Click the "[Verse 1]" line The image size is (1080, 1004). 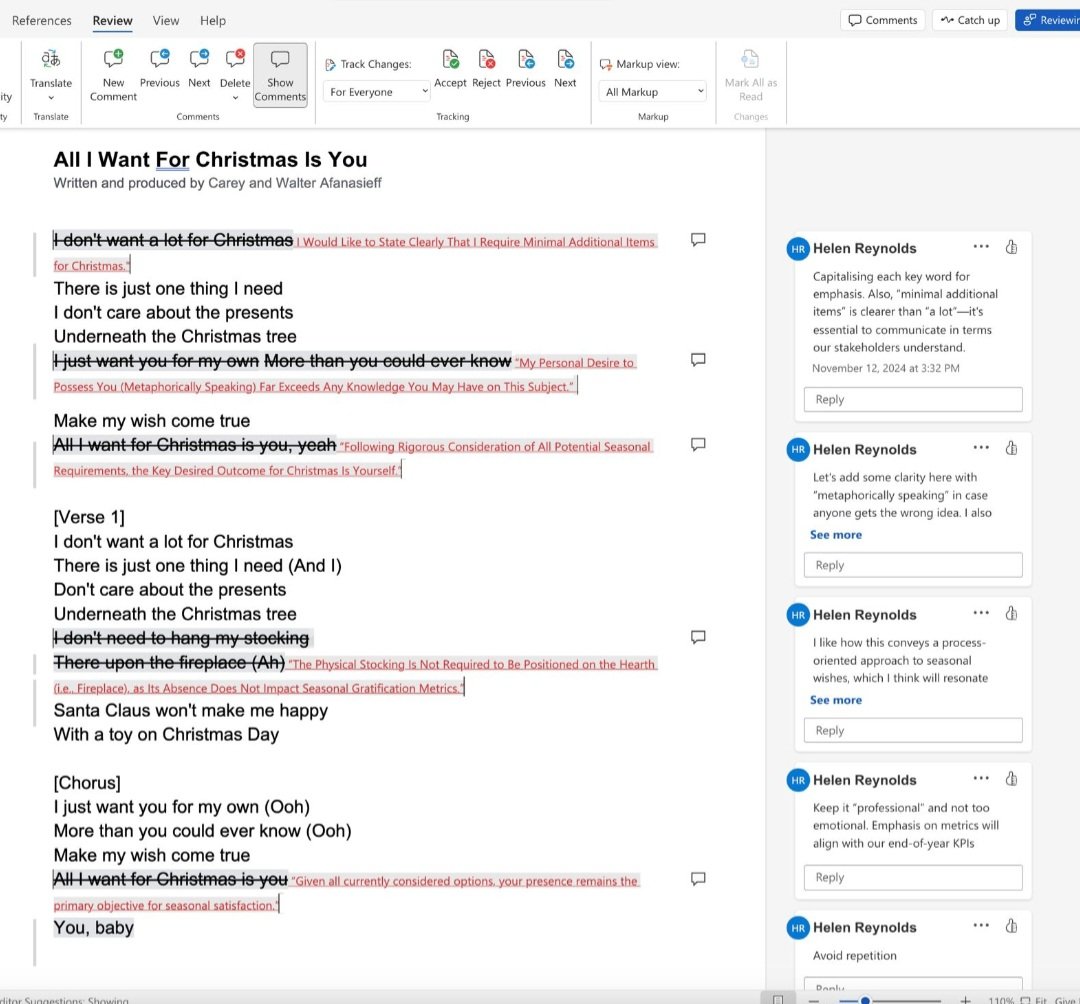[x=89, y=517]
